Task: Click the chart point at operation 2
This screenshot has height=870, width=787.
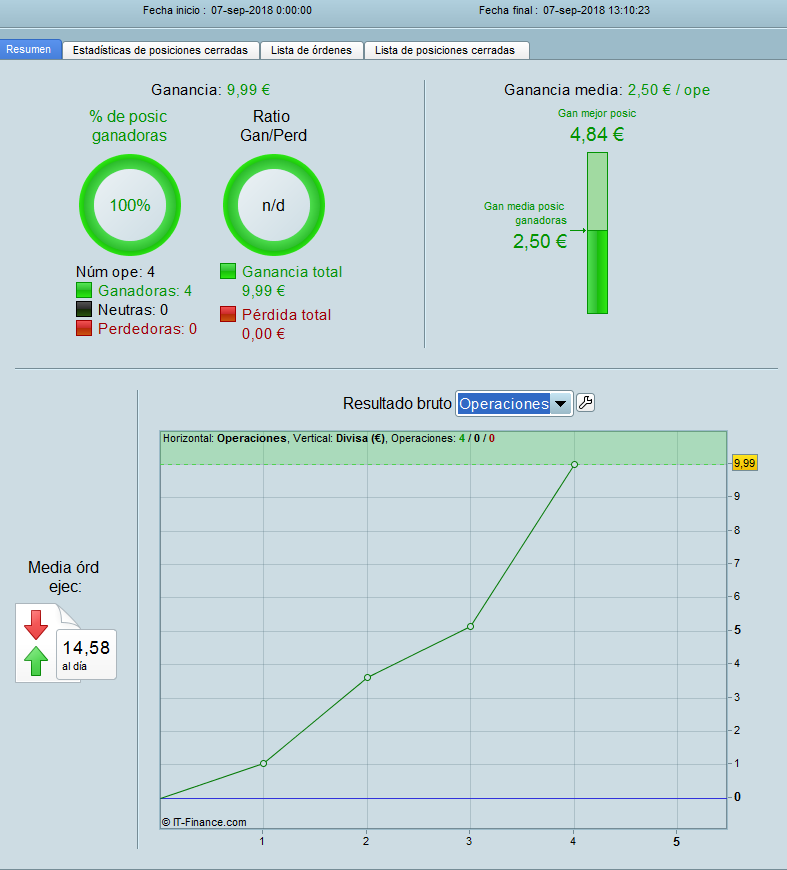Action: [x=367, y=677]
